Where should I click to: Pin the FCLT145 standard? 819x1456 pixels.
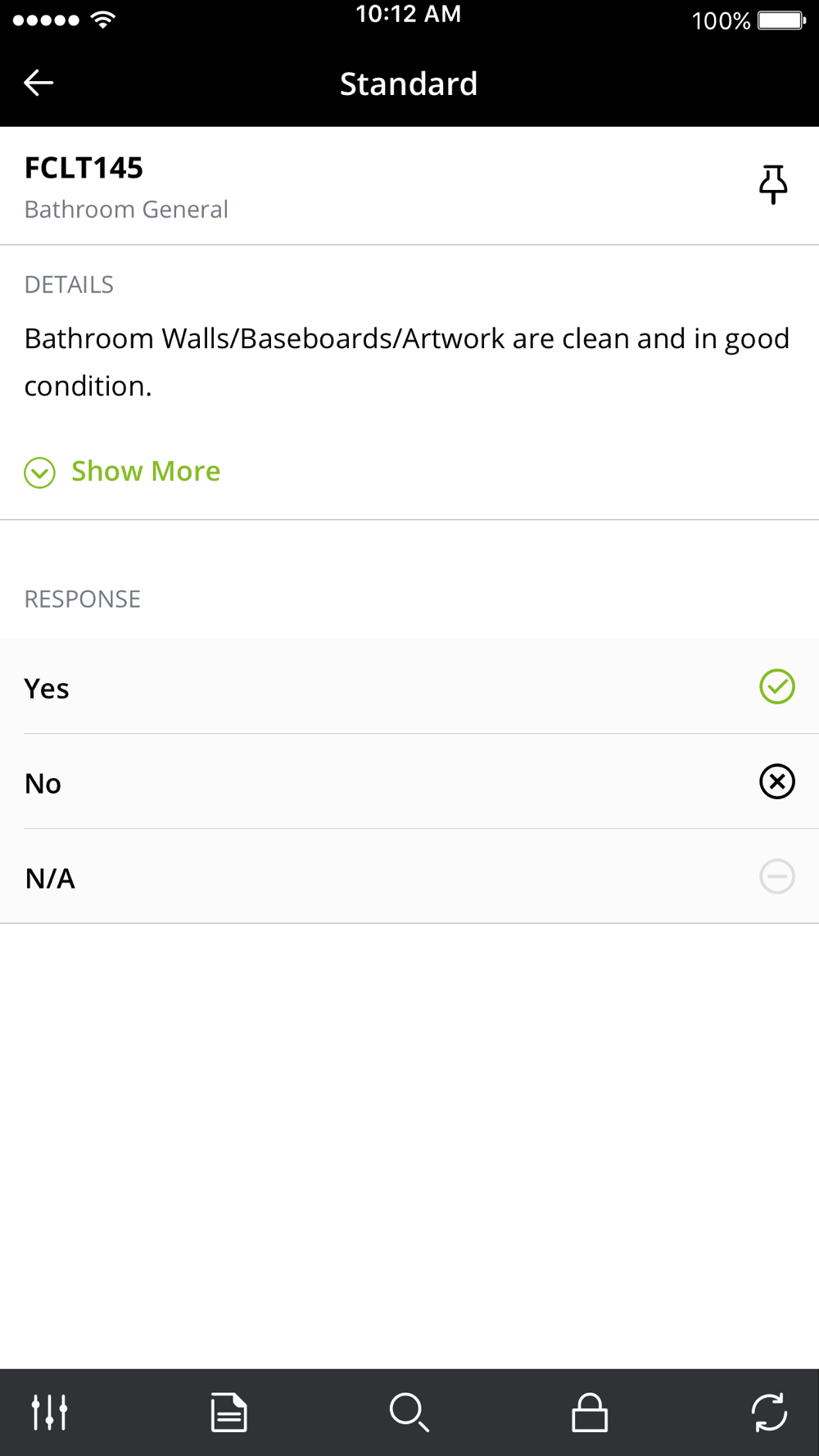point(772,184)
